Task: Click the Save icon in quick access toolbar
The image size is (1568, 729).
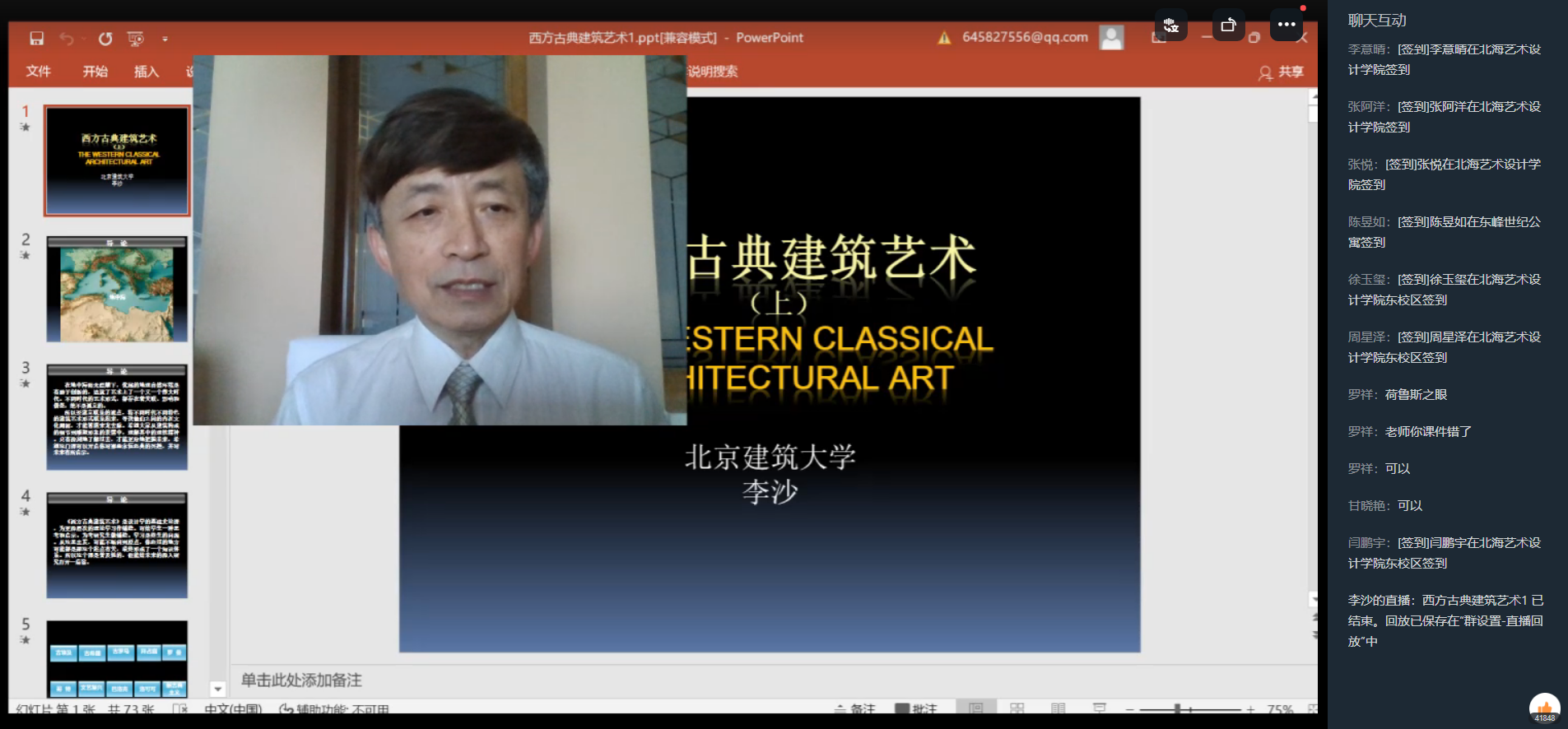Action: (36, 39)
